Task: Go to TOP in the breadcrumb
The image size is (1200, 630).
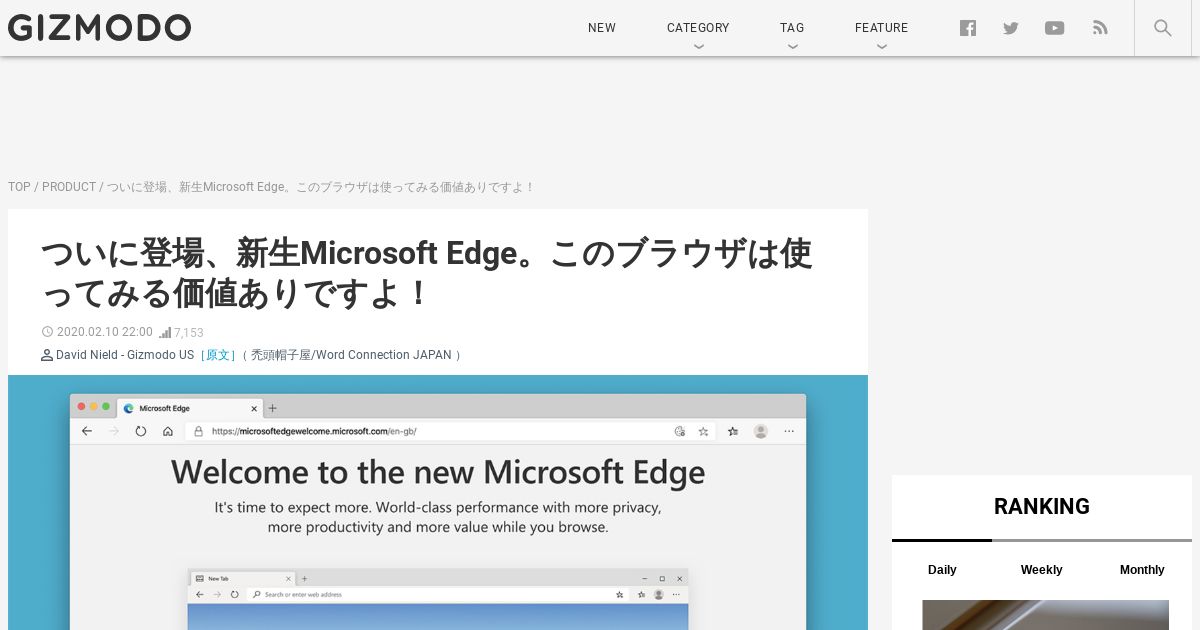Action: pyautogui.click(x=19, y=187)
